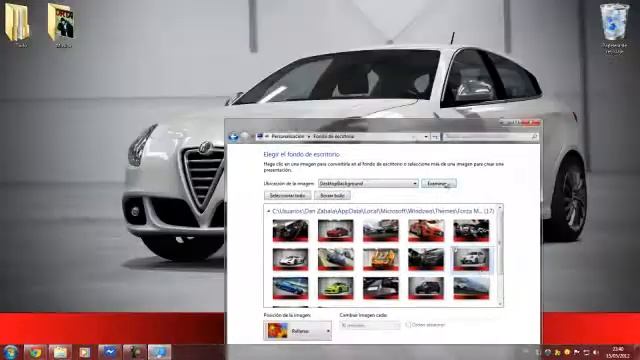This screenshot has width=640, height=360.
Task: Expand the address bar history dropdown arrow
Action: point(426,137)
